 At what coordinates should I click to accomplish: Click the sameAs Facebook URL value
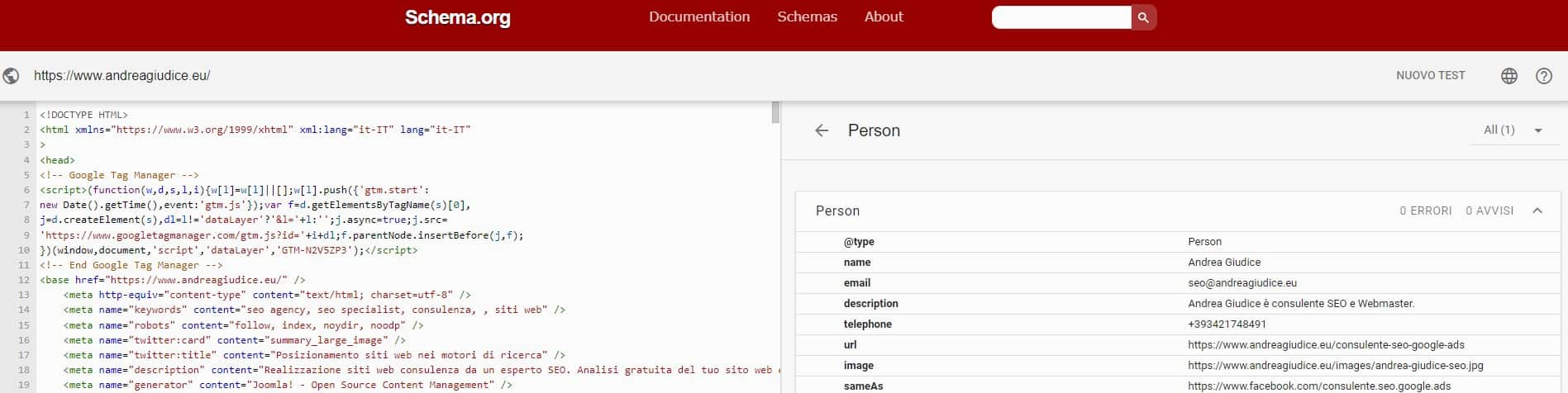(x=1318, y=386)
